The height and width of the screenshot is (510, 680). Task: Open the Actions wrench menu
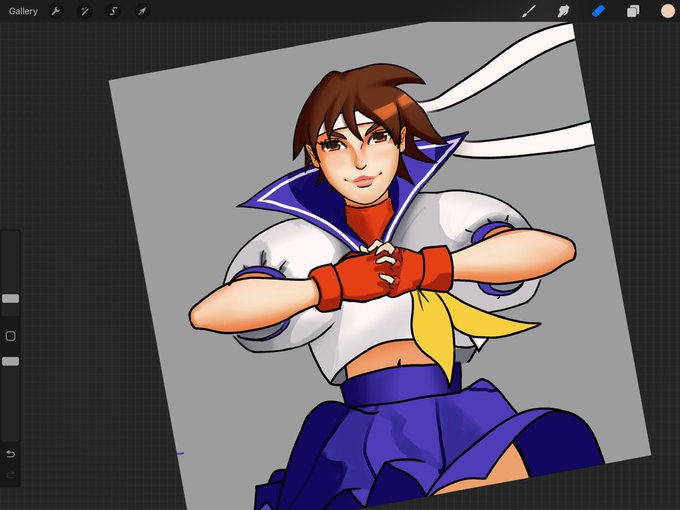(56, 11)
